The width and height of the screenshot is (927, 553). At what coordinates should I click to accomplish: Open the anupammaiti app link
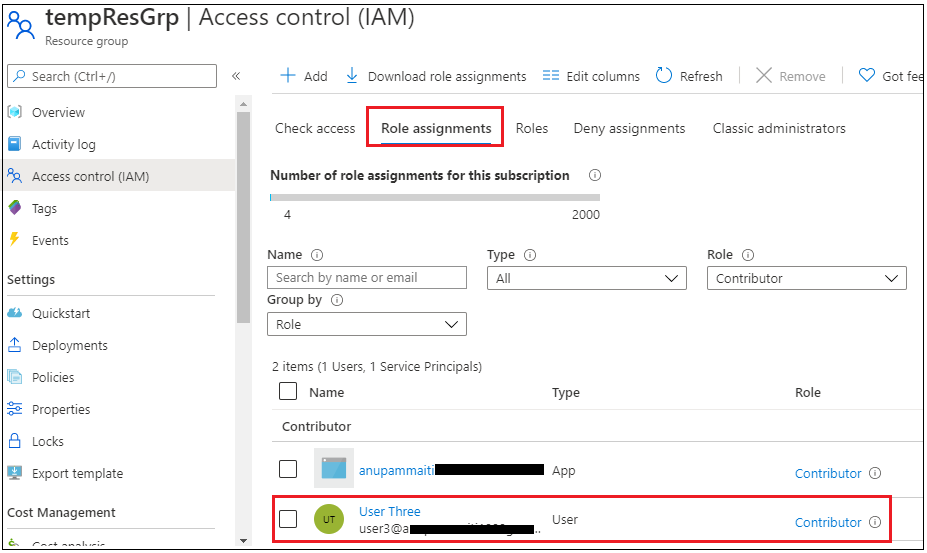(397, 470)
